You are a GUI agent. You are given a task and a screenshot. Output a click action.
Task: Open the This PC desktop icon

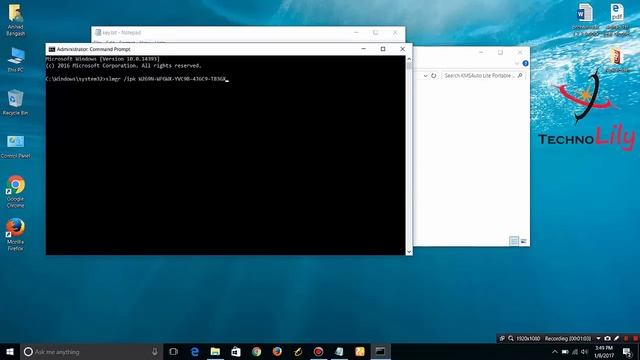click(x=16, y=60)
